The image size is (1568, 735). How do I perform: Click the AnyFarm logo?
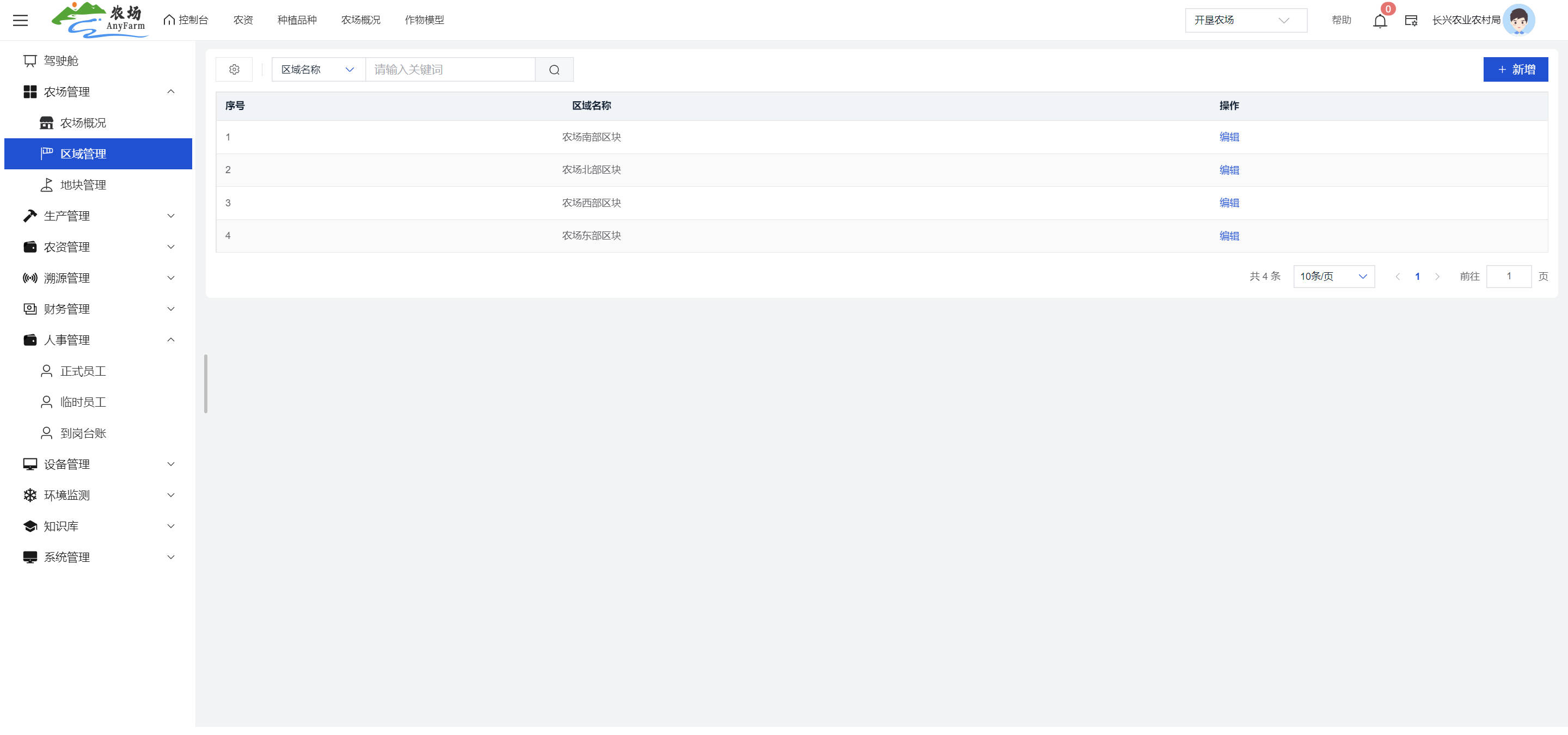99,20
